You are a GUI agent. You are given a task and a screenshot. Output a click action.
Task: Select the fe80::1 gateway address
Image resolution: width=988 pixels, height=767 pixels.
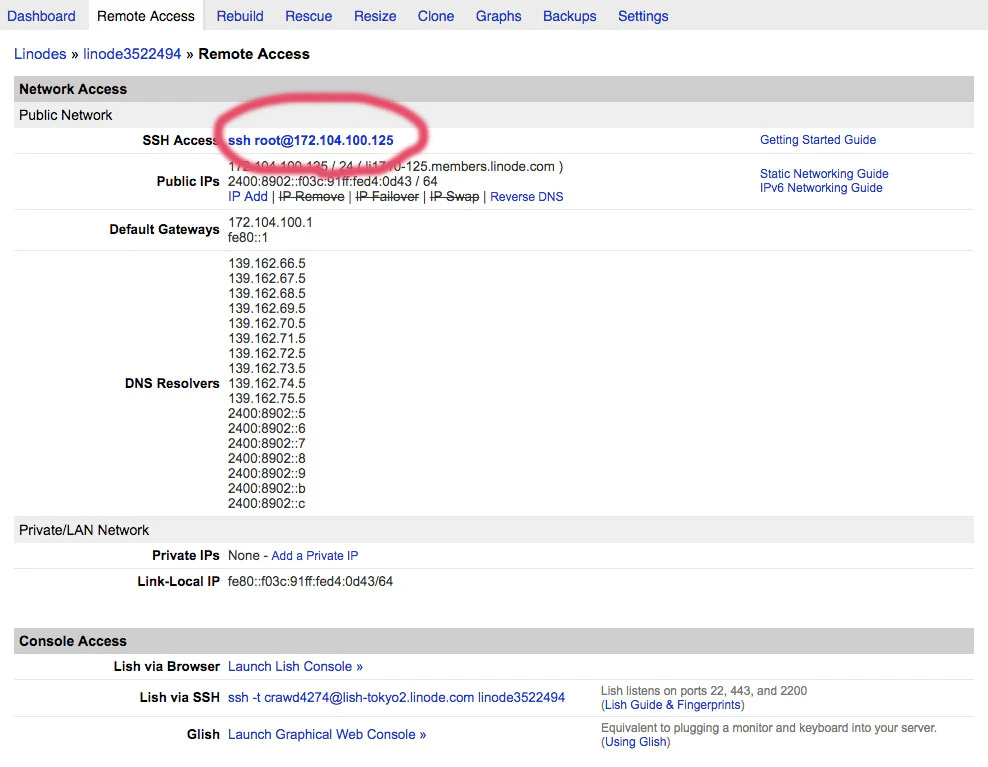tap(248, 238)
